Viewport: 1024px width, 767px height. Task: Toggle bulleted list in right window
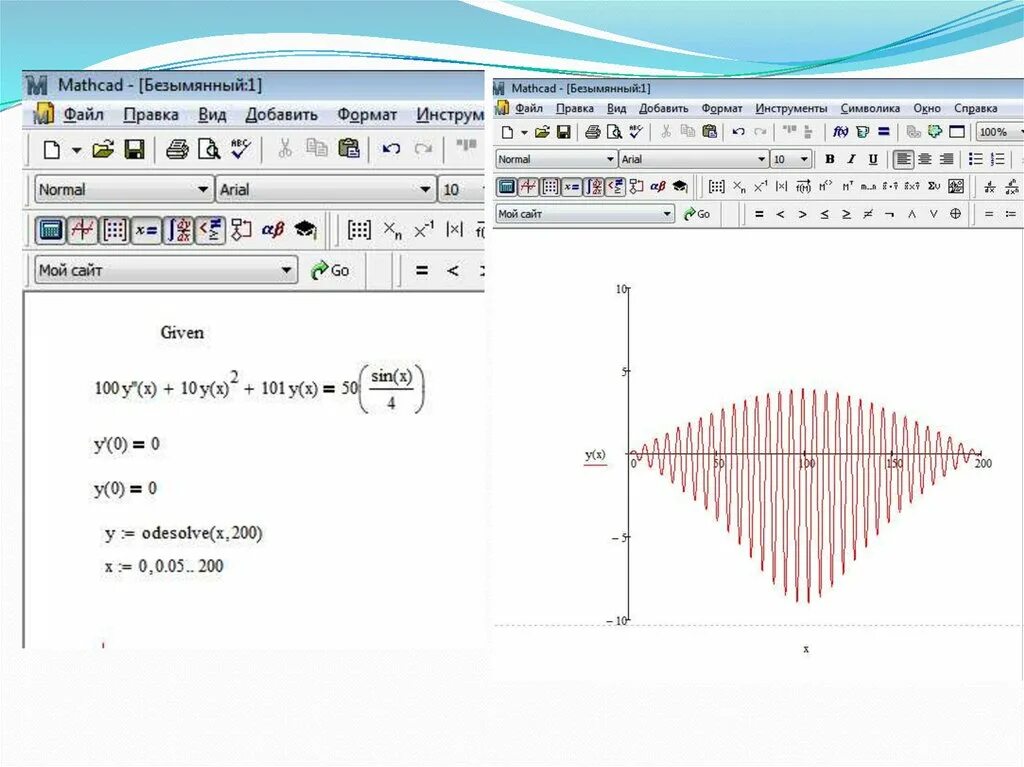pos(976,159)
